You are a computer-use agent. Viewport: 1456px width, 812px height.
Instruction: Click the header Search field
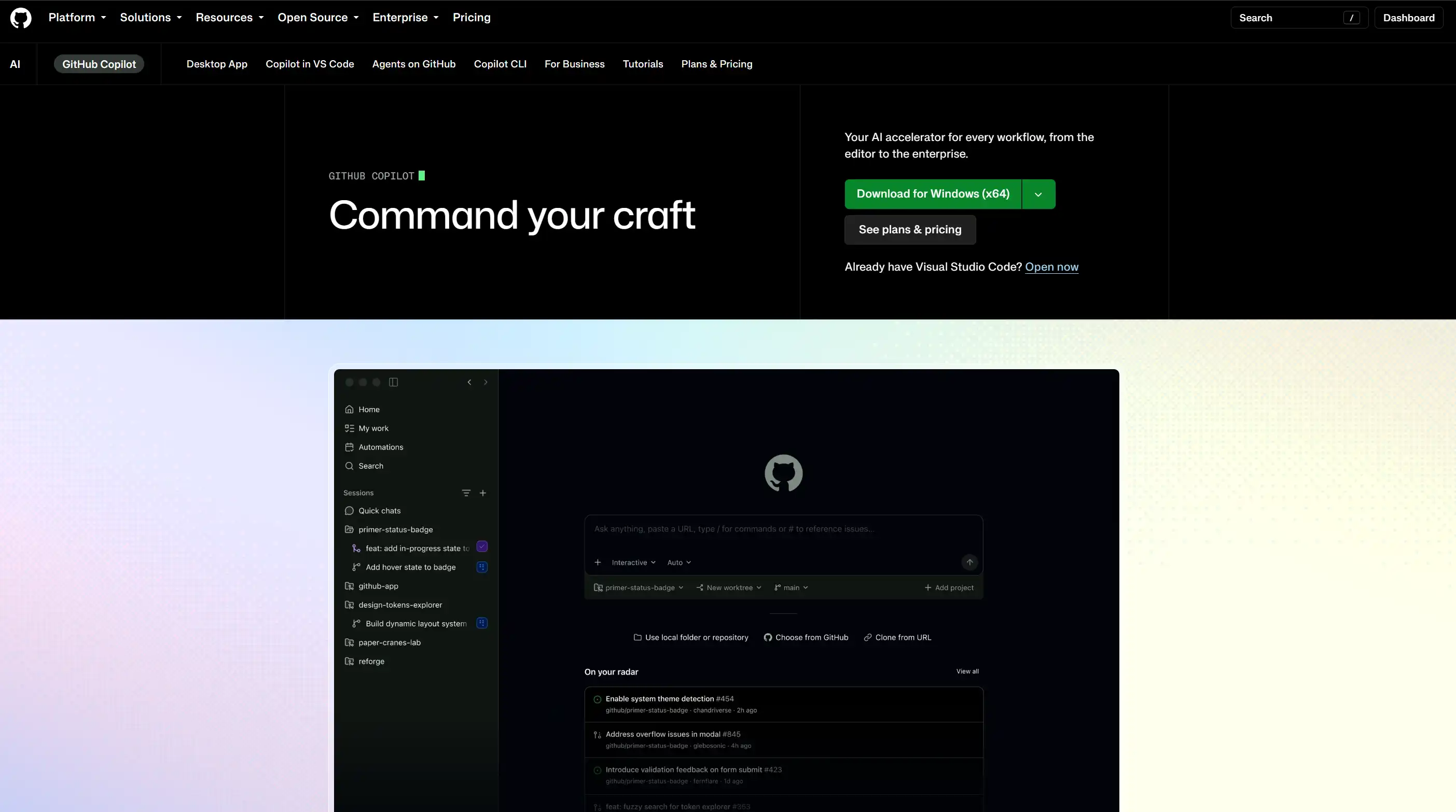tap(1299, 18)
